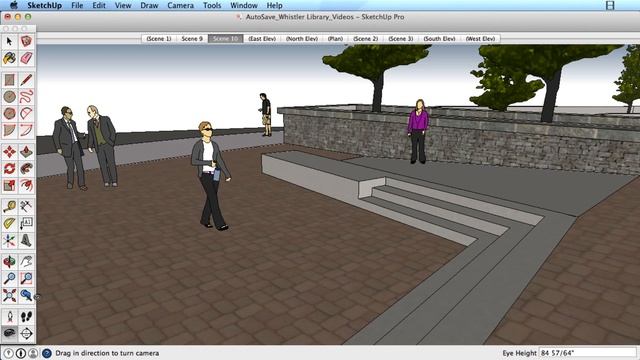The width and height of the screenshot is (640, 360).
Task: Choose the Pie tool
Action: 9,131
